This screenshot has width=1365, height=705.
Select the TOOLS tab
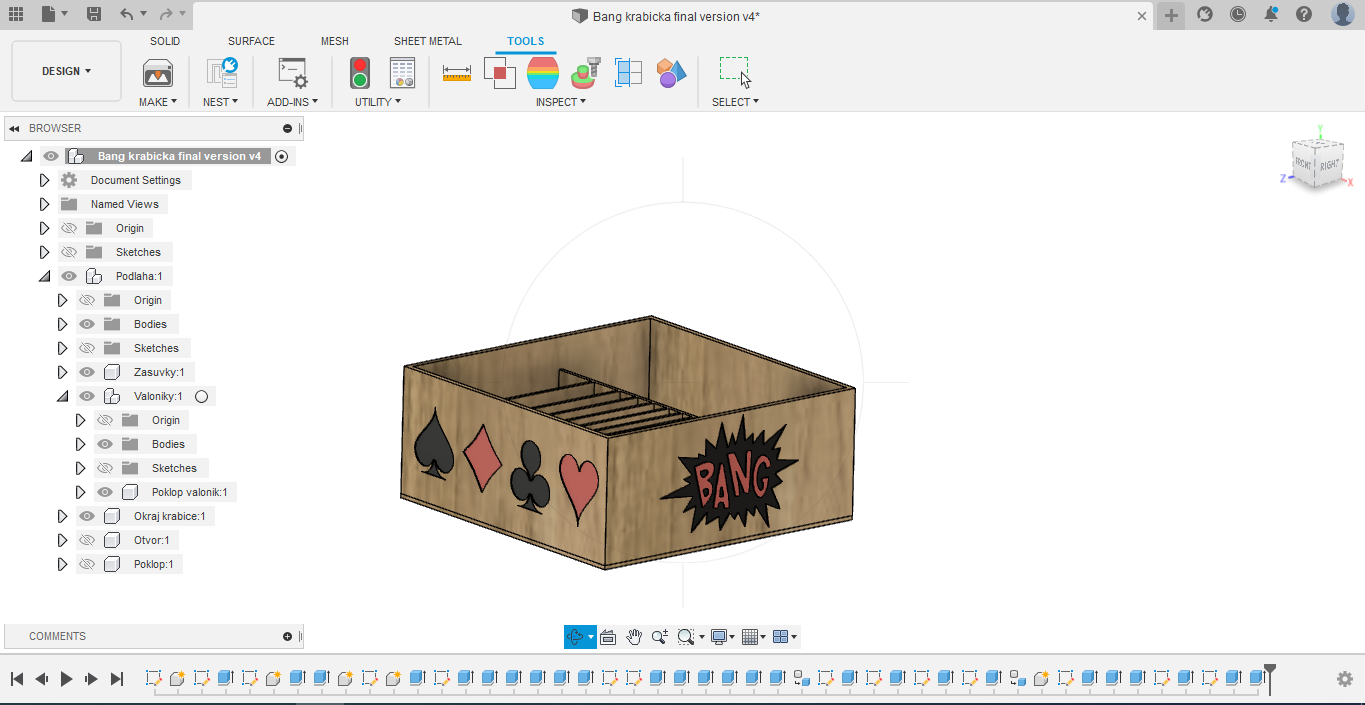pyautogui.click(x=525, y=41)
